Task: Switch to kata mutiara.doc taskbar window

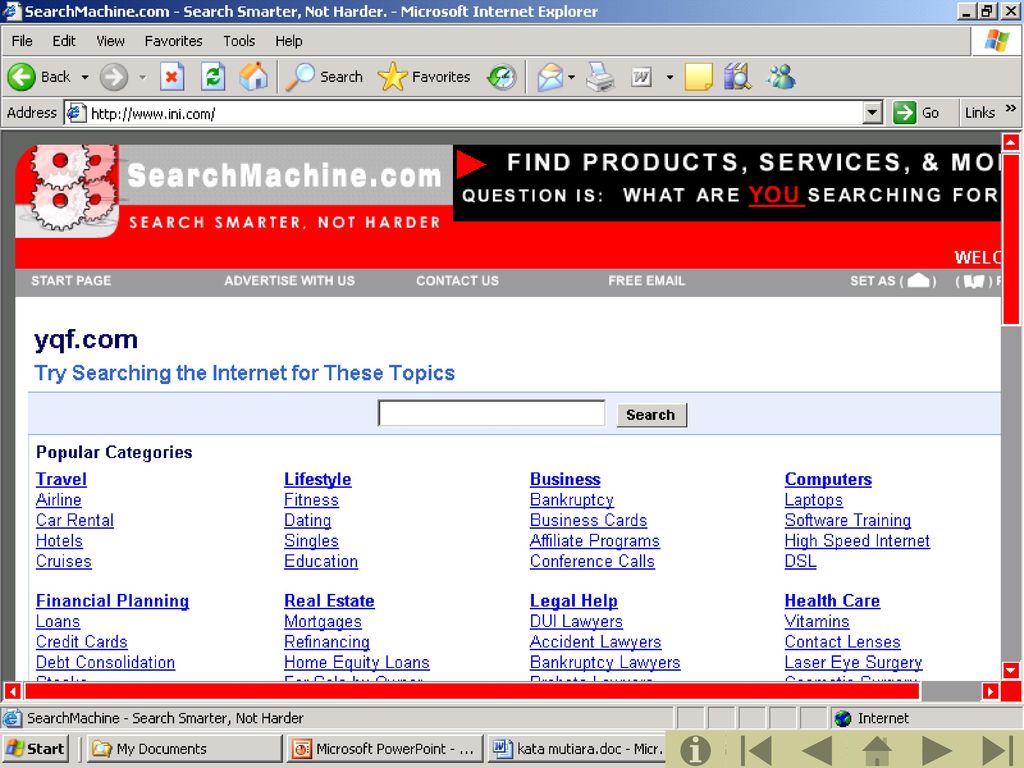Action: [577, 749]
